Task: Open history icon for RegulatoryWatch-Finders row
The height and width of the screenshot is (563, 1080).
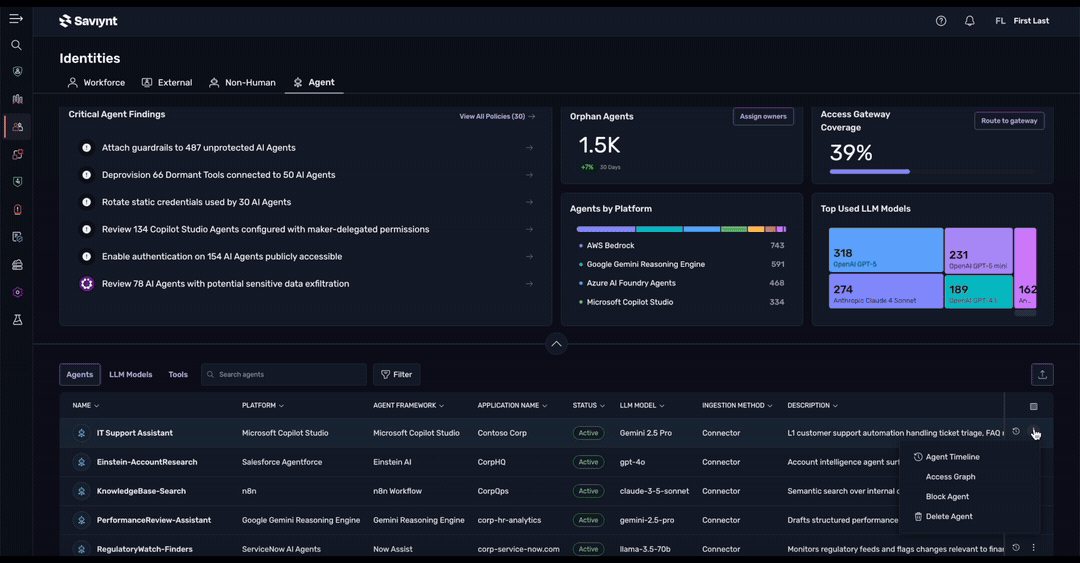Action: [1016, 548]
